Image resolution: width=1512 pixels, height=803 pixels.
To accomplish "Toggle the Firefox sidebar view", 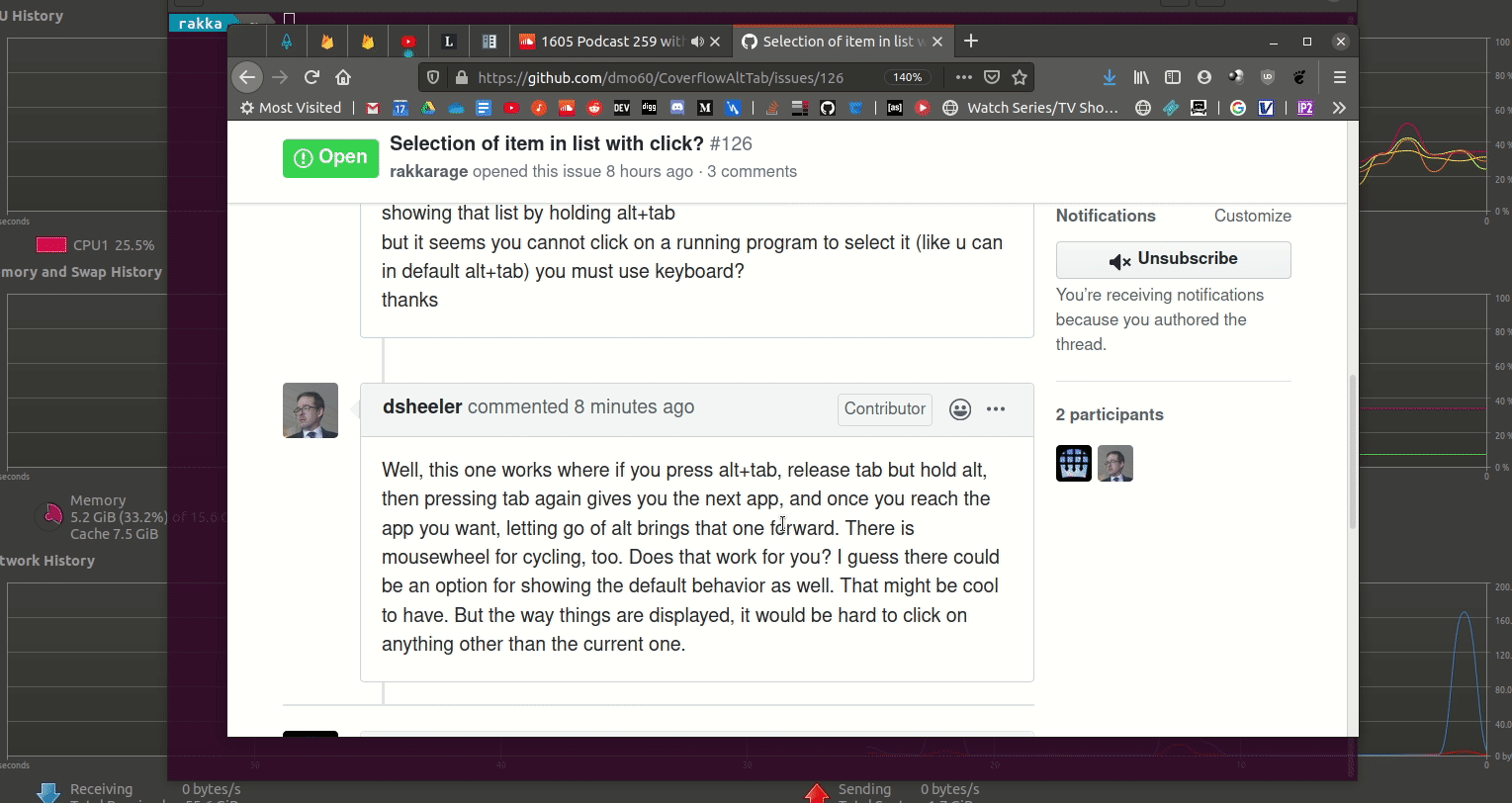I will pos(1173,77).
